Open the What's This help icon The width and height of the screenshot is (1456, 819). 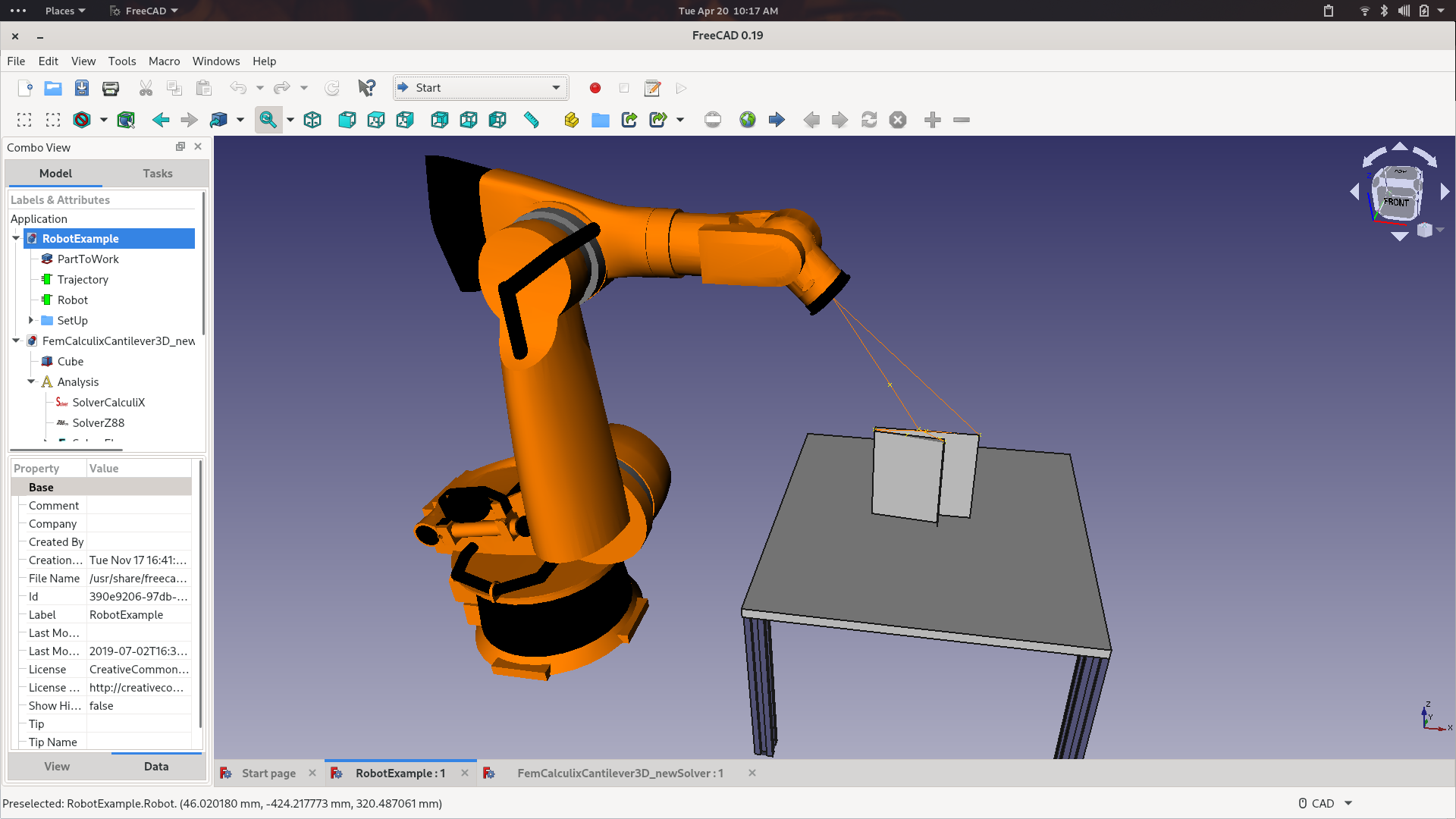coord(367,88)
